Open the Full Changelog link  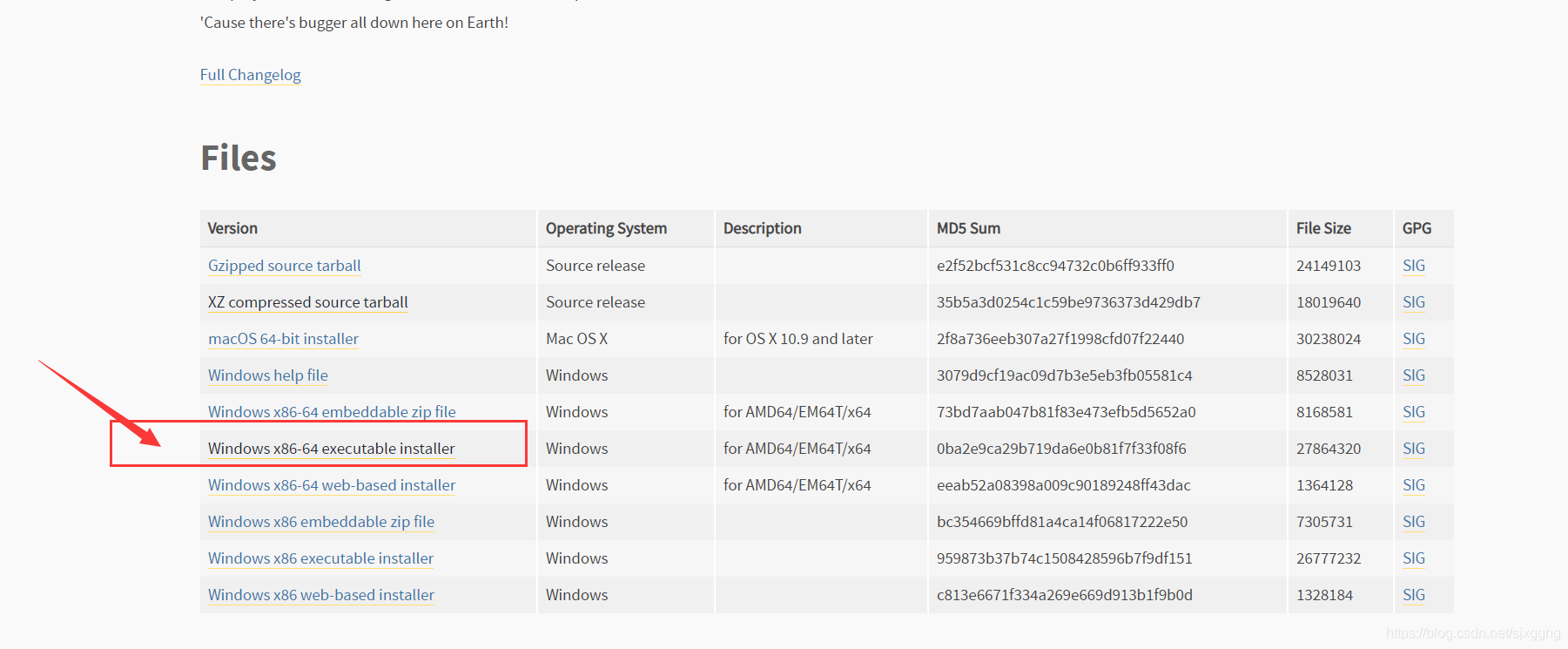250,75
